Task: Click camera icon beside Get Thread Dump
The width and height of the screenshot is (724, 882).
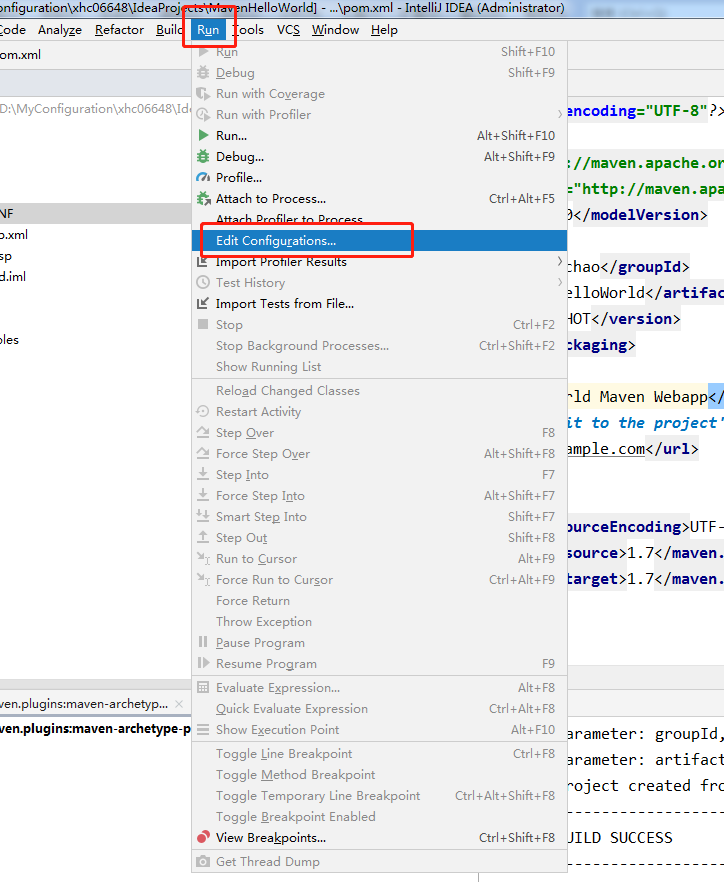Action: point(203,861)
